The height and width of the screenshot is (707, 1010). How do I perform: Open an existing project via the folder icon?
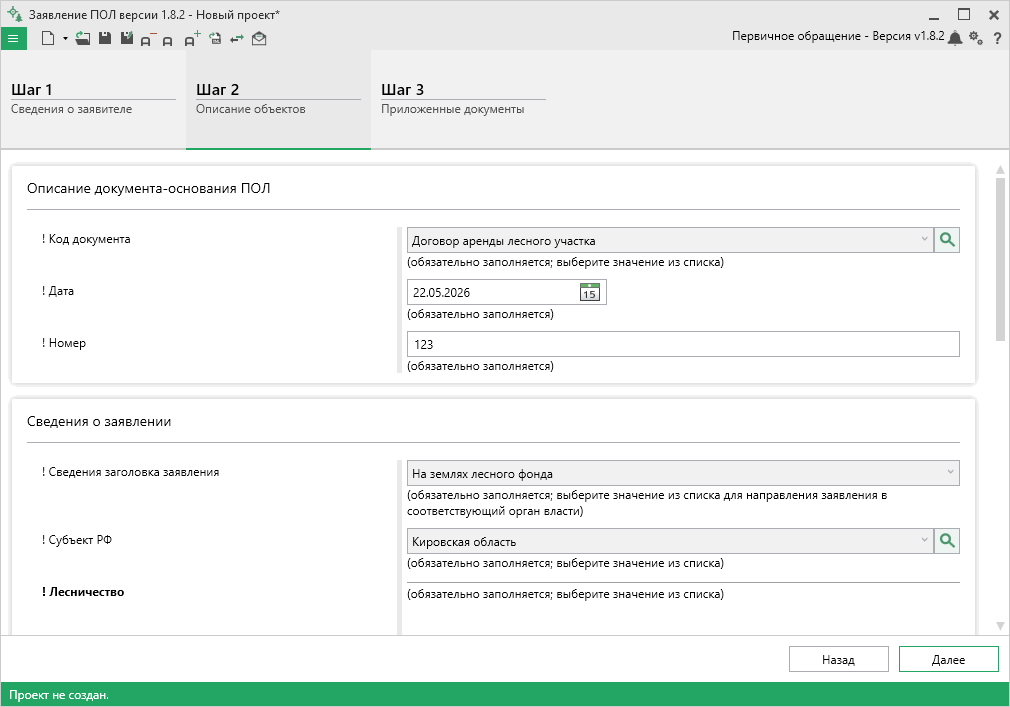click(x=82, y=39)
